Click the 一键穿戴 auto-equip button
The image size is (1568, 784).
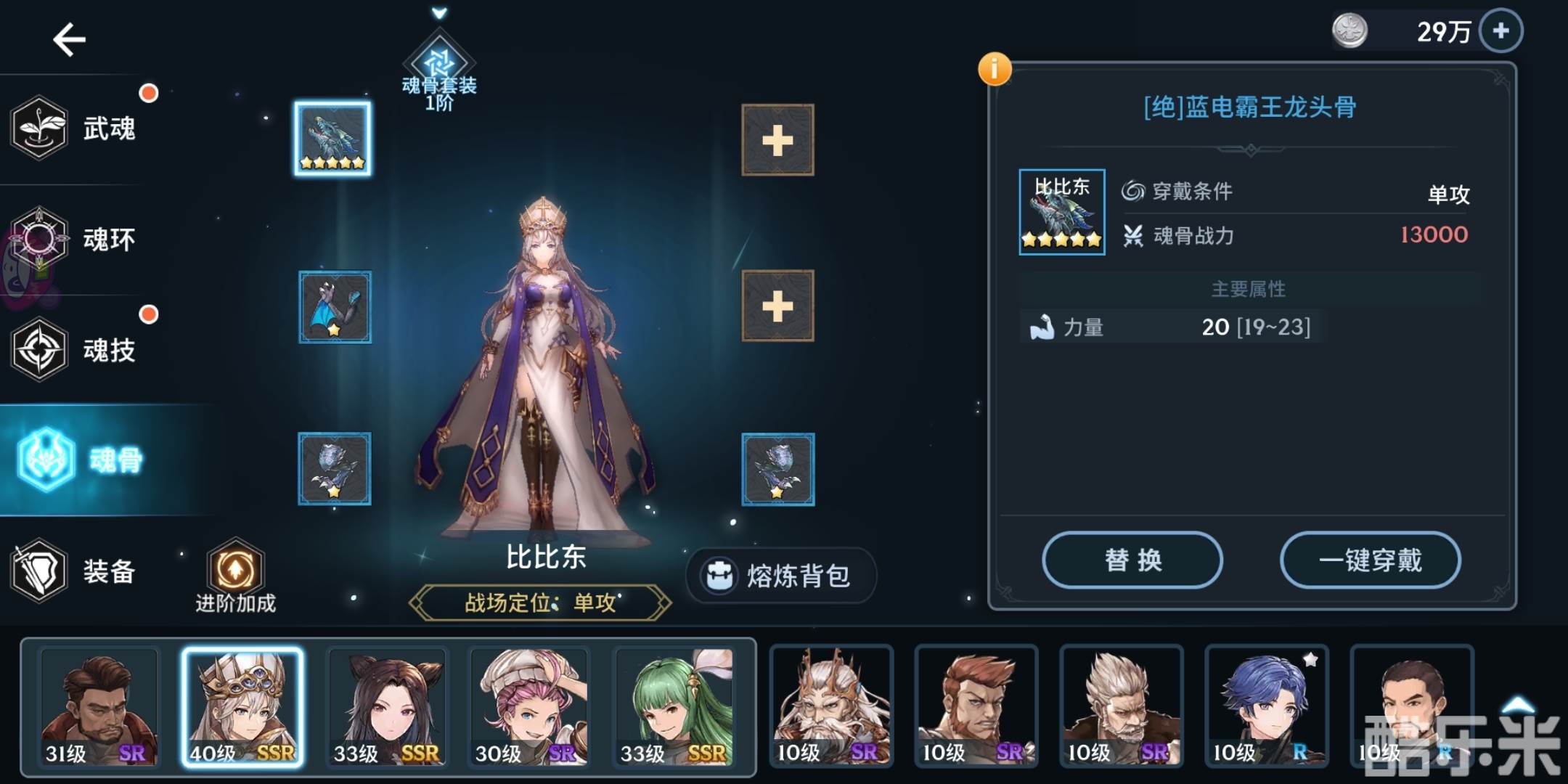[1370, 560]
